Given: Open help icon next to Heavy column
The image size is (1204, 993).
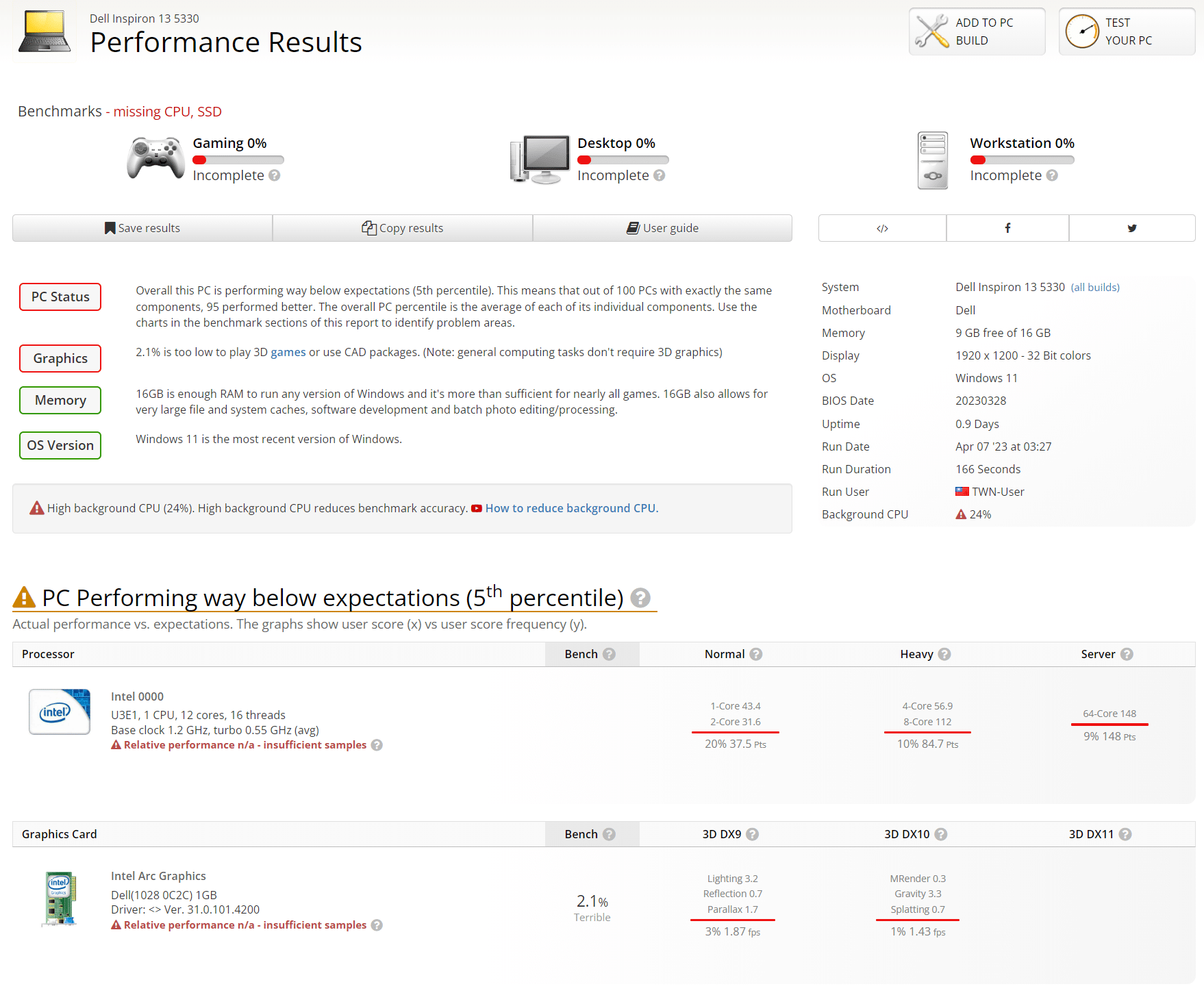Looking at the screenshot, I should (x=944, y=654).
